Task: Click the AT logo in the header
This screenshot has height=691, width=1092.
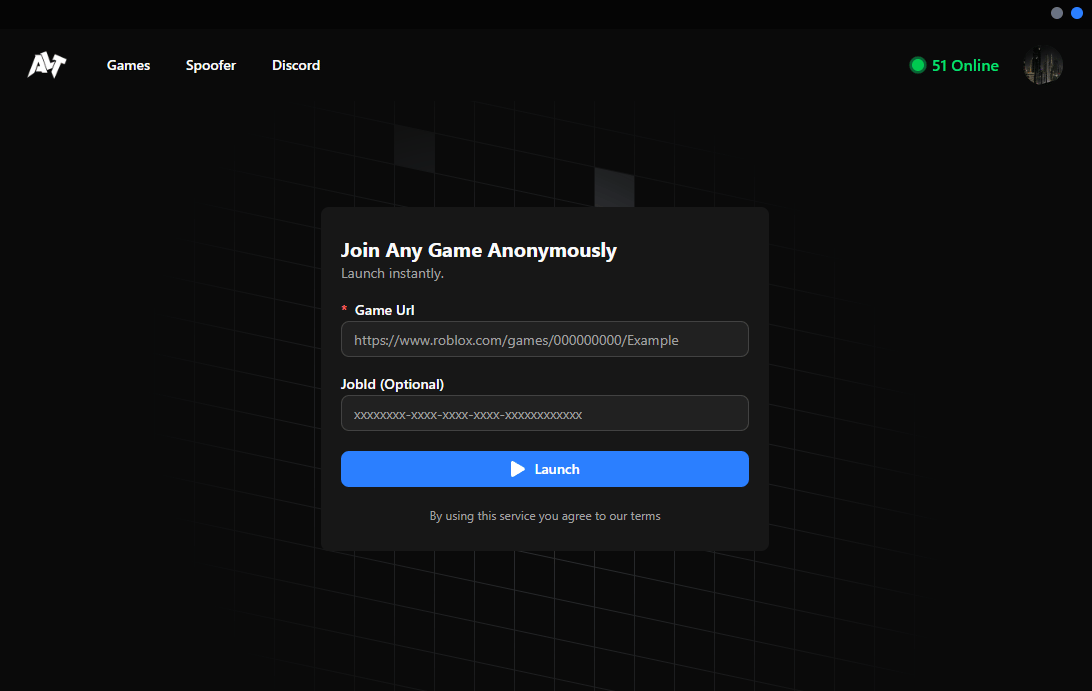Action: pyautogui.click(x=46, y=65)
